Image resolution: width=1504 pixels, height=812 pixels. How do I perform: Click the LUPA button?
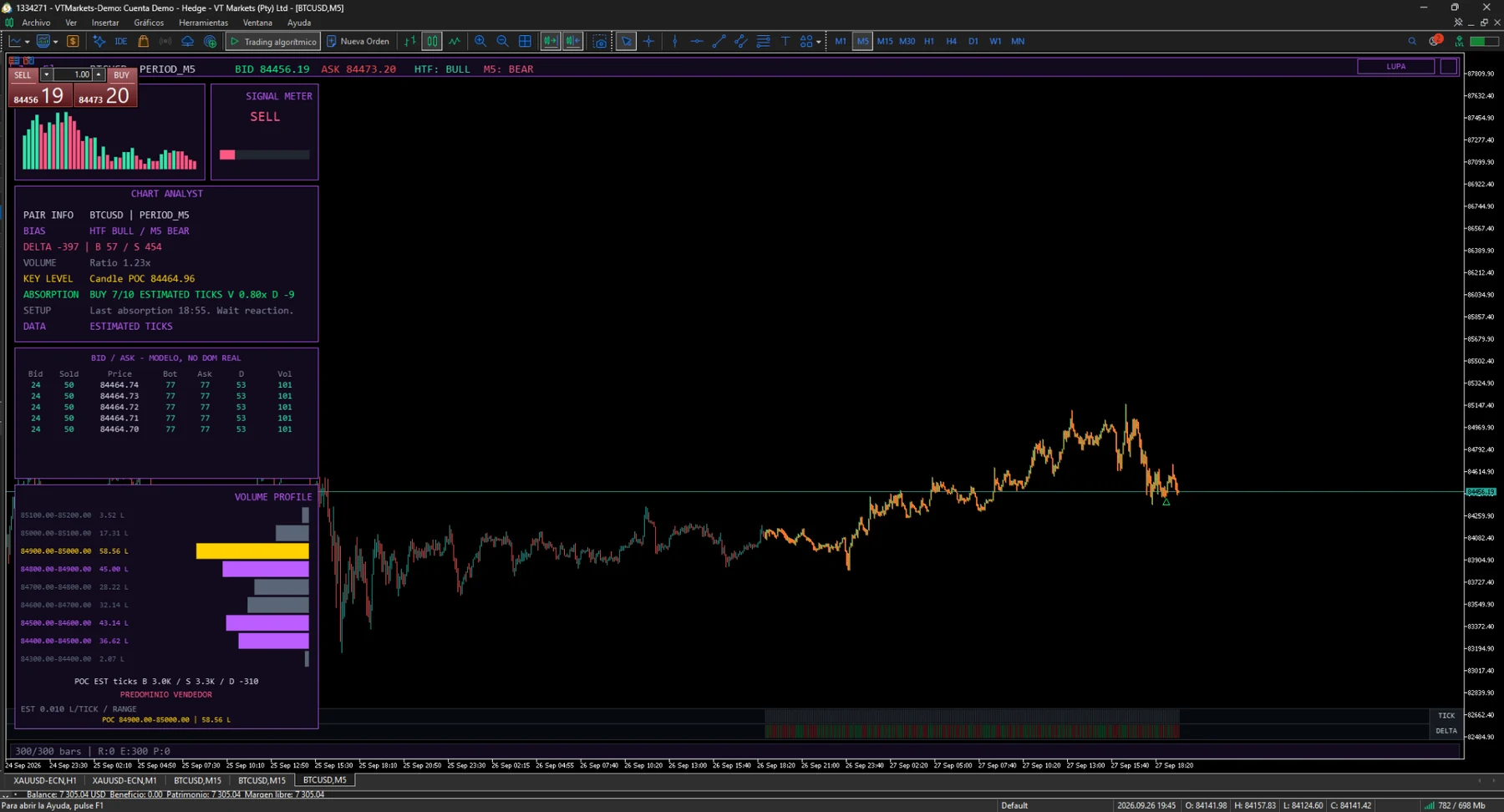pos(1396,66)
